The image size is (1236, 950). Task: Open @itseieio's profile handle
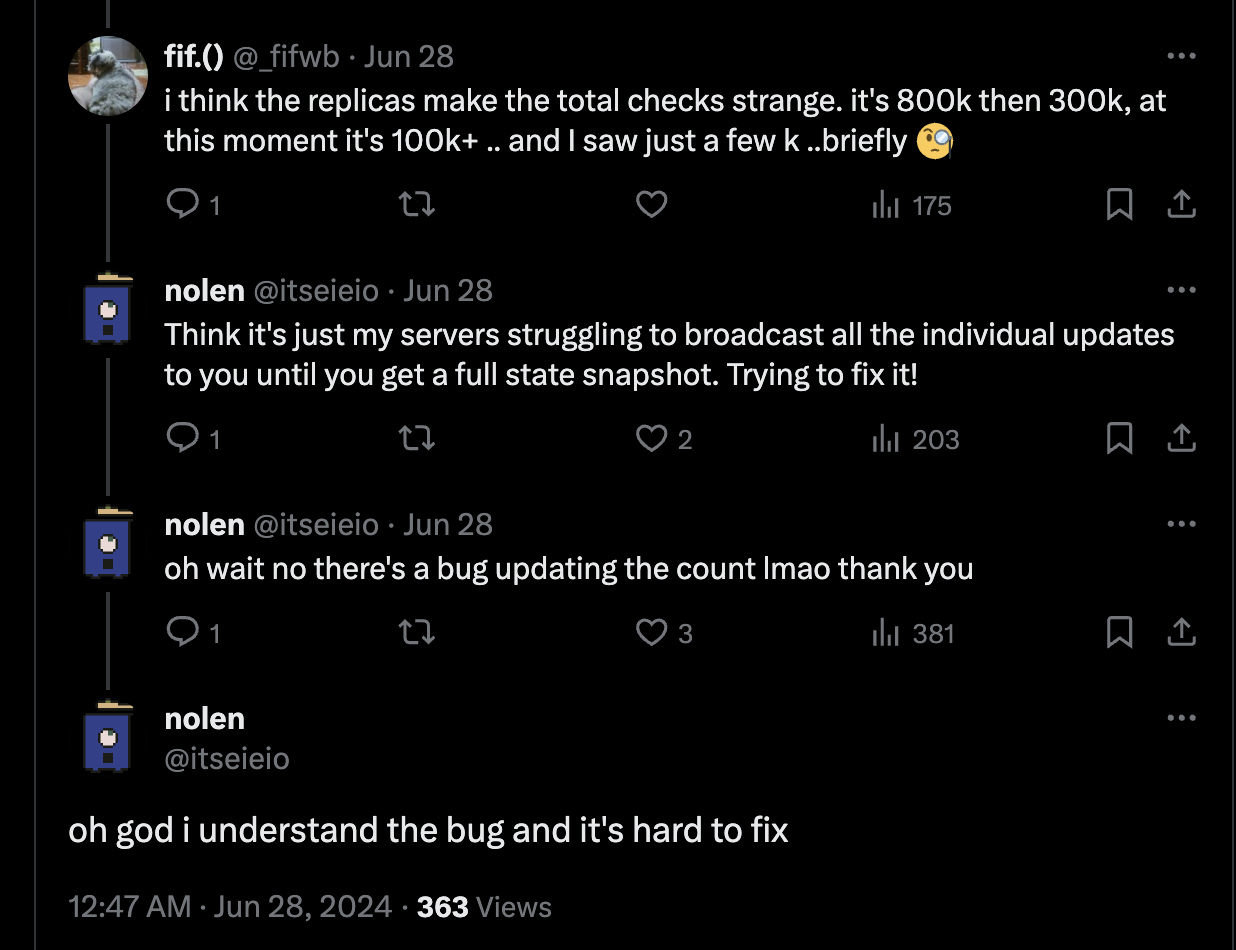point(227,759)
